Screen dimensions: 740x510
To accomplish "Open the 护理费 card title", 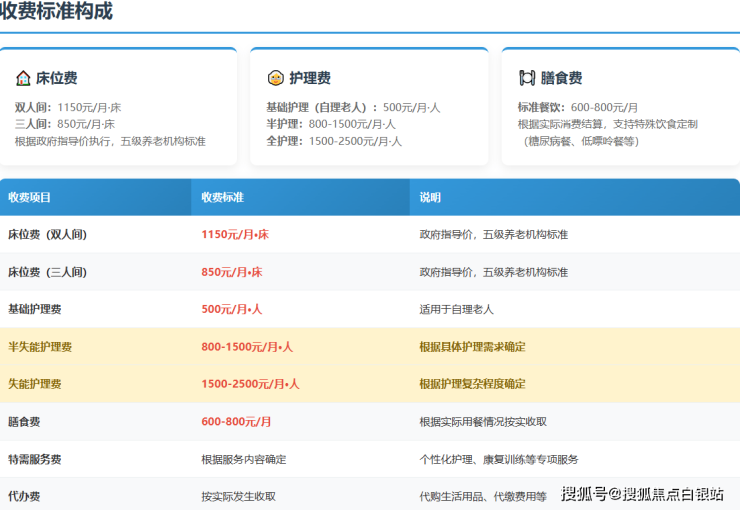I will 309,78.
